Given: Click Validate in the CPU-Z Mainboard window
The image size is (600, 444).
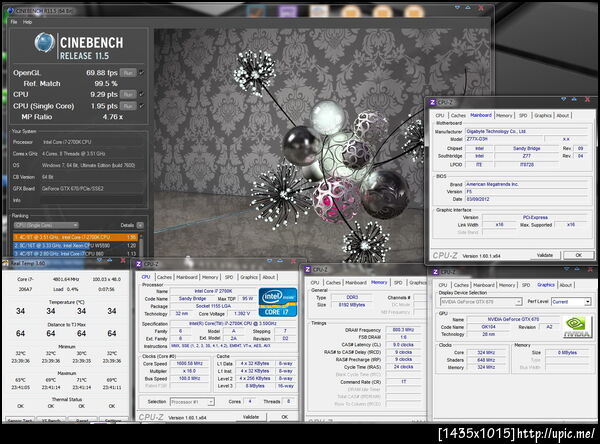Looking at the screenshot, I should (545, 255).
